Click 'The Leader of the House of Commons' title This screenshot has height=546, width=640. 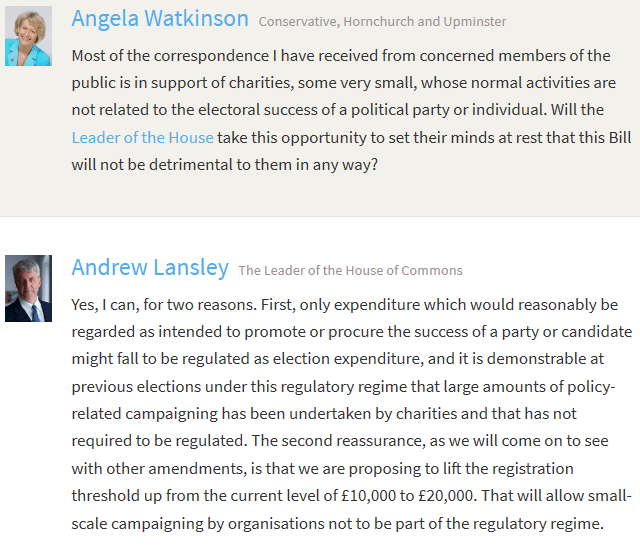(x=350, y=270)
